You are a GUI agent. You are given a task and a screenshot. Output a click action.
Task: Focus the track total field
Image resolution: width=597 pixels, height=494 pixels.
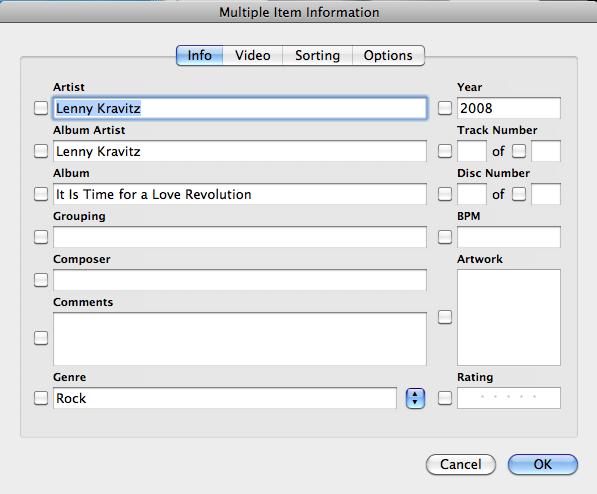546,151
